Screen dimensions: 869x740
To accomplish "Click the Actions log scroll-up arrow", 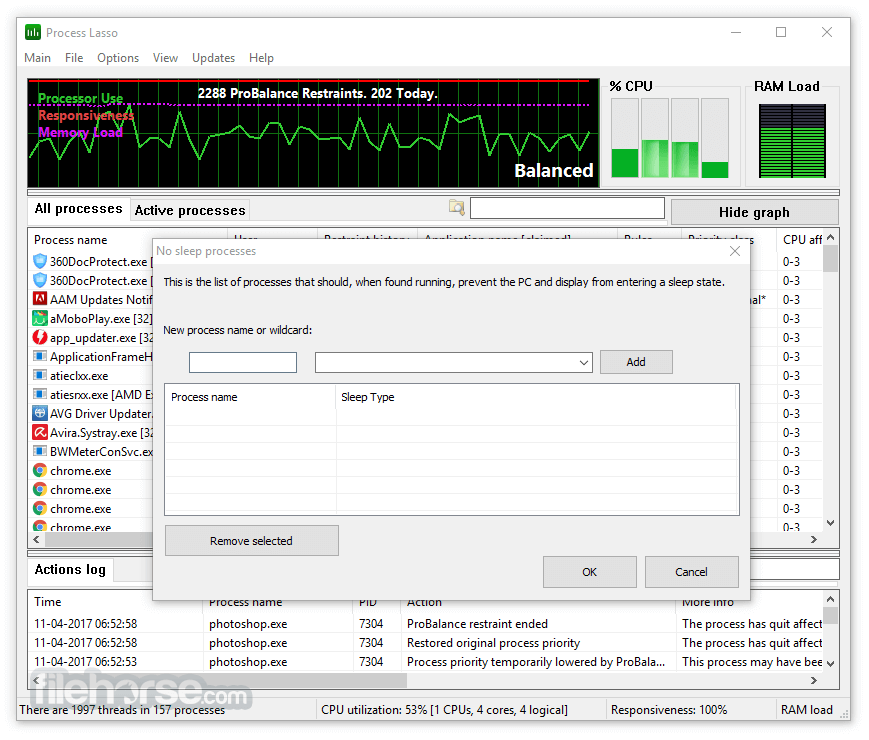I will tap(830, 599).
